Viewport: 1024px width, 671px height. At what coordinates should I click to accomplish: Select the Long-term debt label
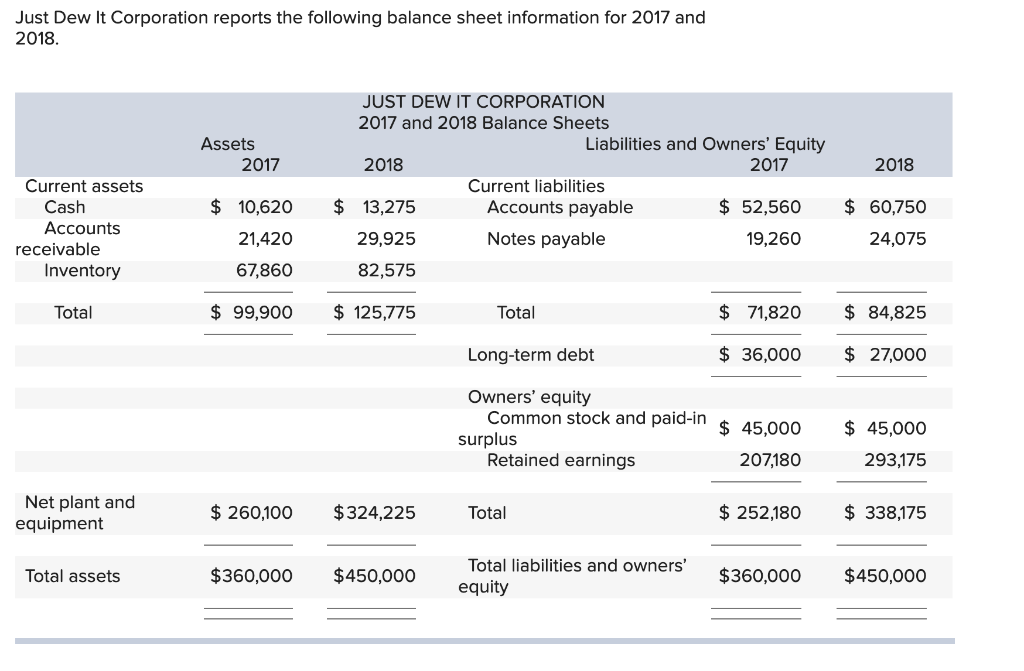point(530,355)
